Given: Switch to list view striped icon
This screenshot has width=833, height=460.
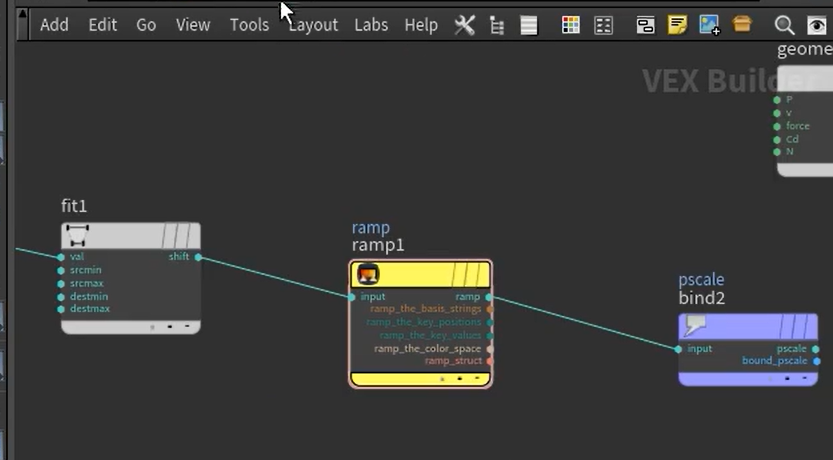Looking at the screenshot, I should pyautogui.click(x=529, y=25).
